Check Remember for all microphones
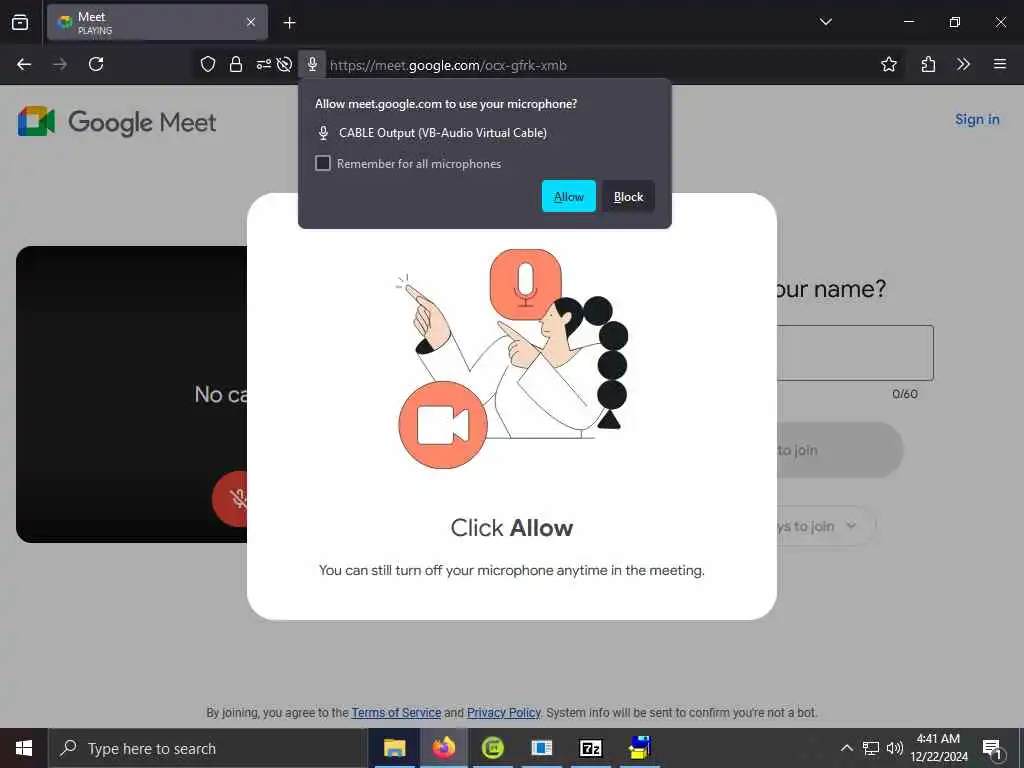1024x768 pixels. (323, 163)
